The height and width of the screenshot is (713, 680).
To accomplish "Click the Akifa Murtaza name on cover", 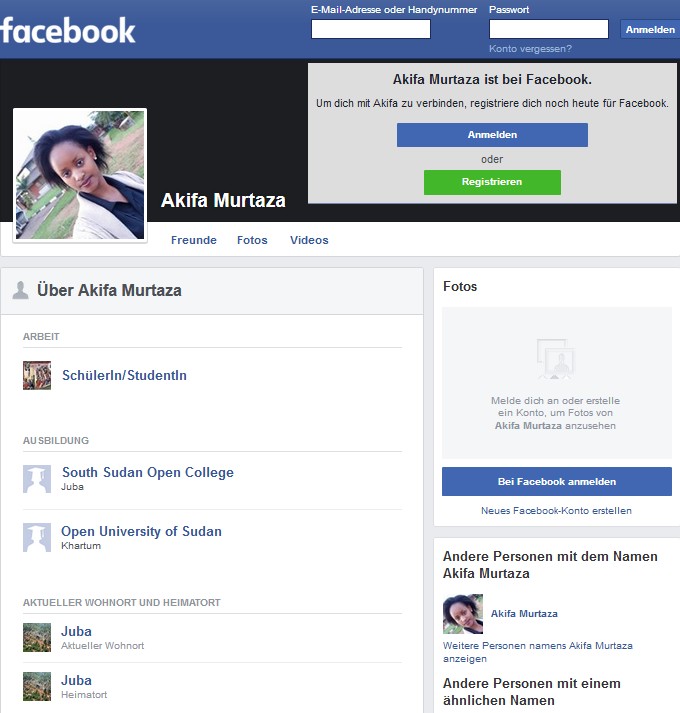I will pyautogui.click(x=223, y=200).
